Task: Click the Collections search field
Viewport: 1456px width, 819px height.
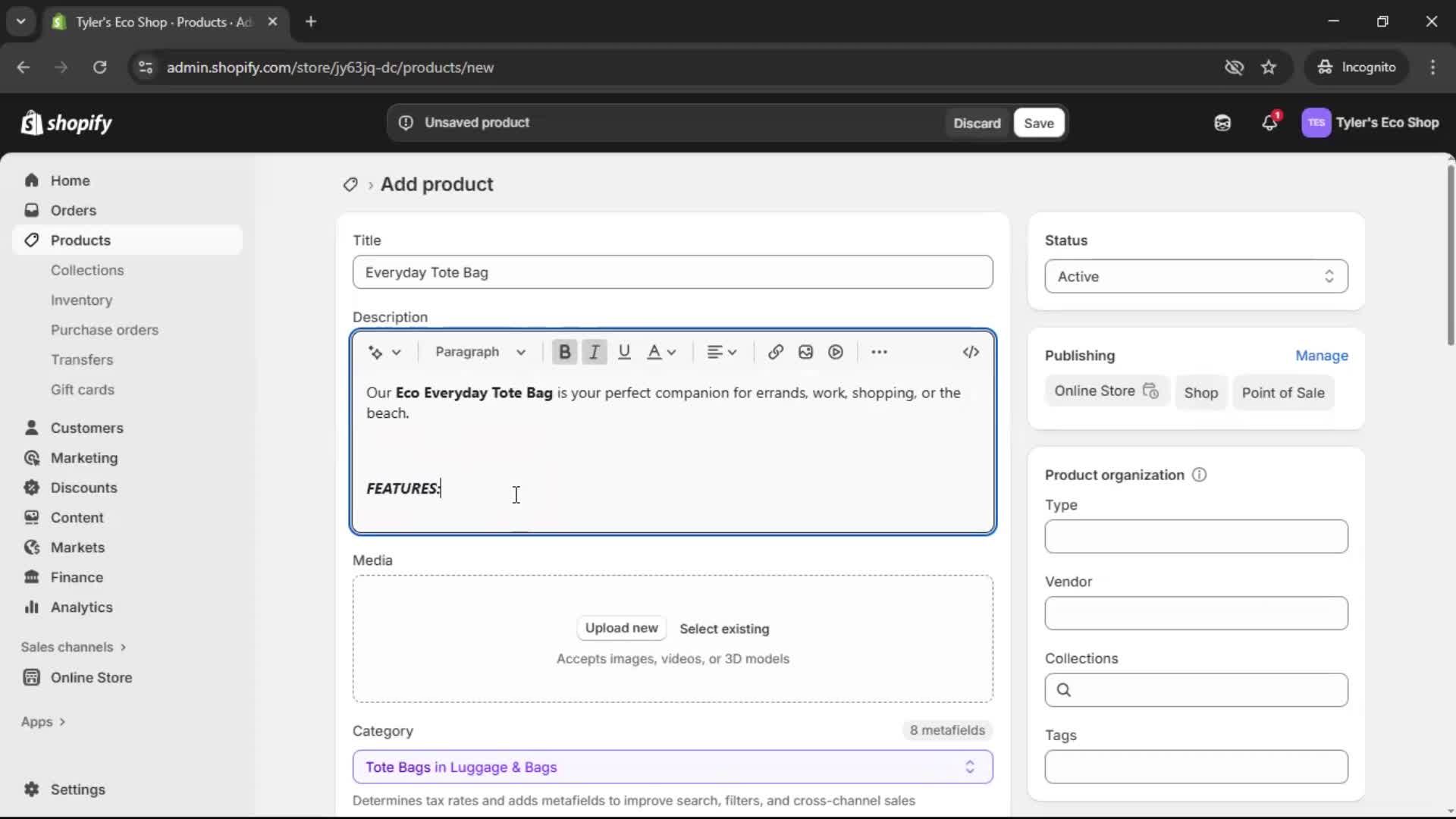Action: (x=1195, y=690)
